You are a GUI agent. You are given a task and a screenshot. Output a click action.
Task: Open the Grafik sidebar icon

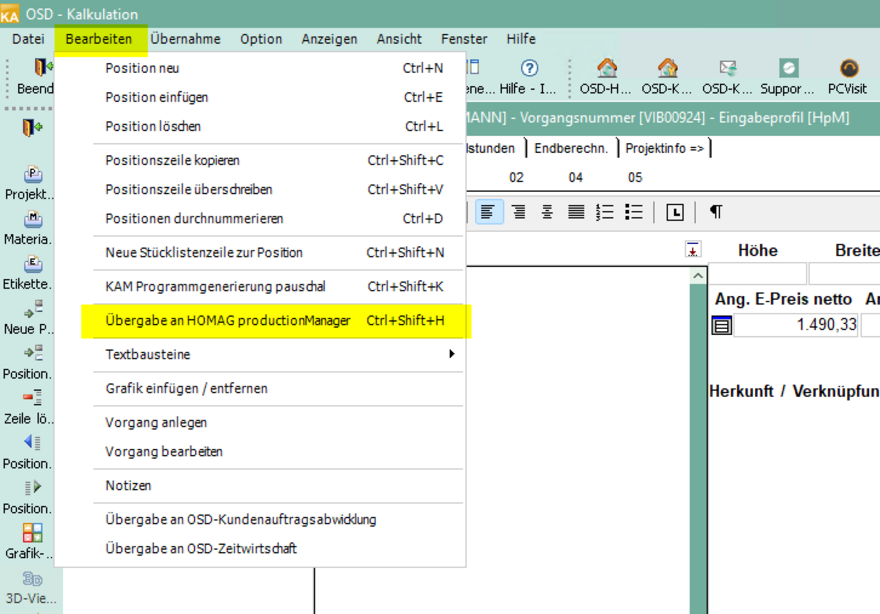coord(33,533)
